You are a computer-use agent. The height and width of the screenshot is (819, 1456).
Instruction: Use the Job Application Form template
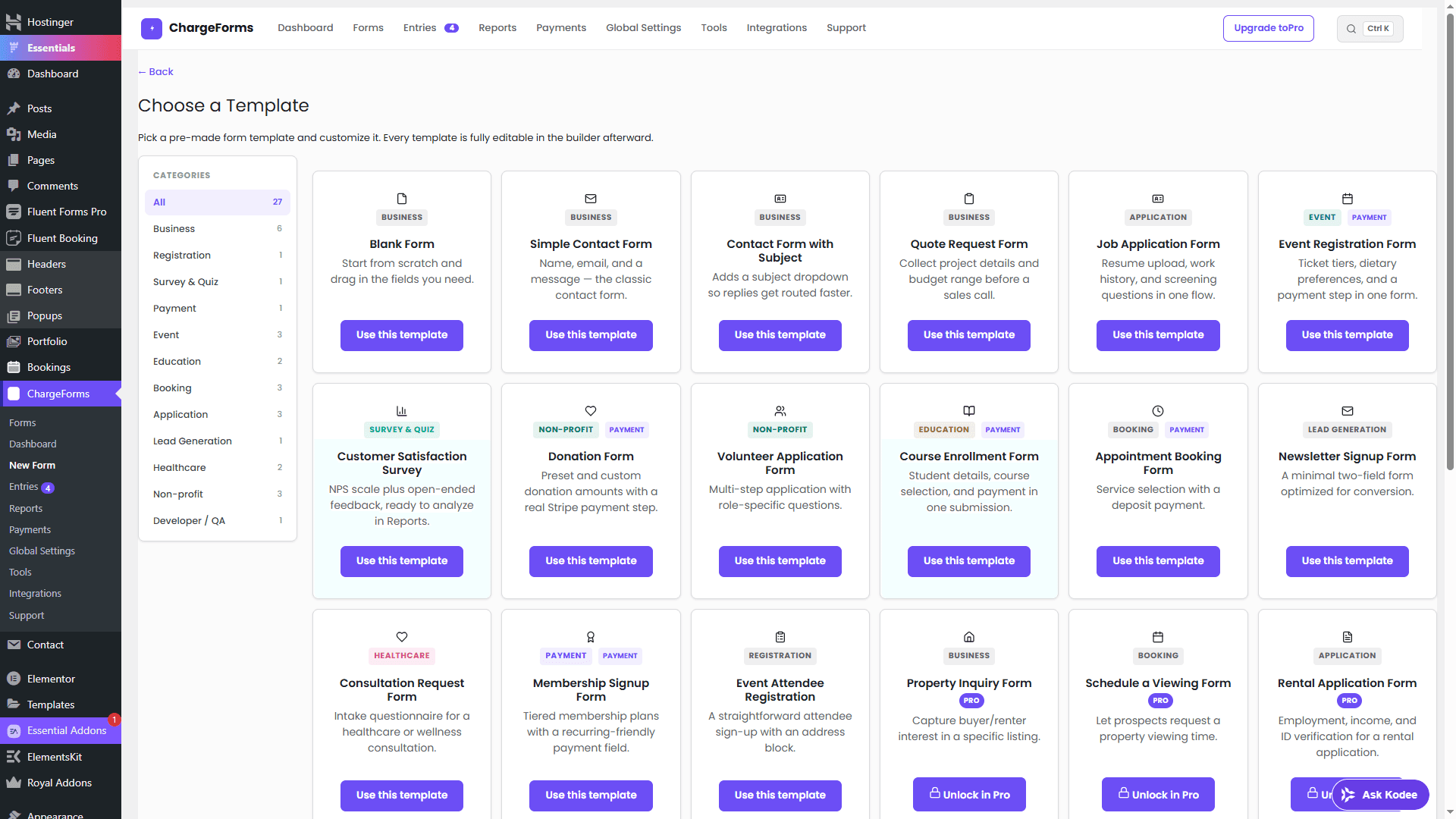[1158, 335]
